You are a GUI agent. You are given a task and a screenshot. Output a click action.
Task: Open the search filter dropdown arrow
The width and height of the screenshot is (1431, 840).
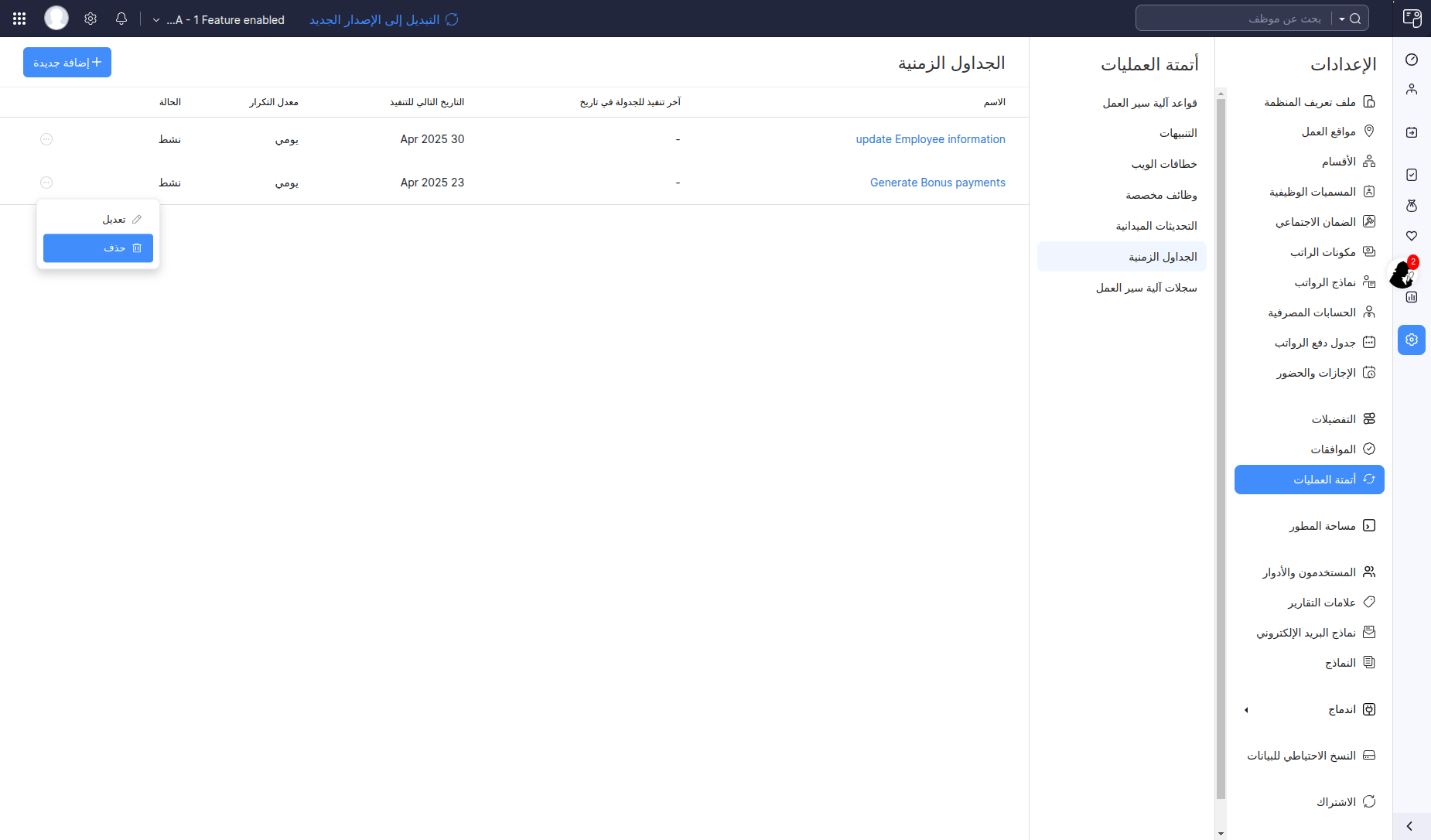pyautogui.click(x=1342, y=19)
